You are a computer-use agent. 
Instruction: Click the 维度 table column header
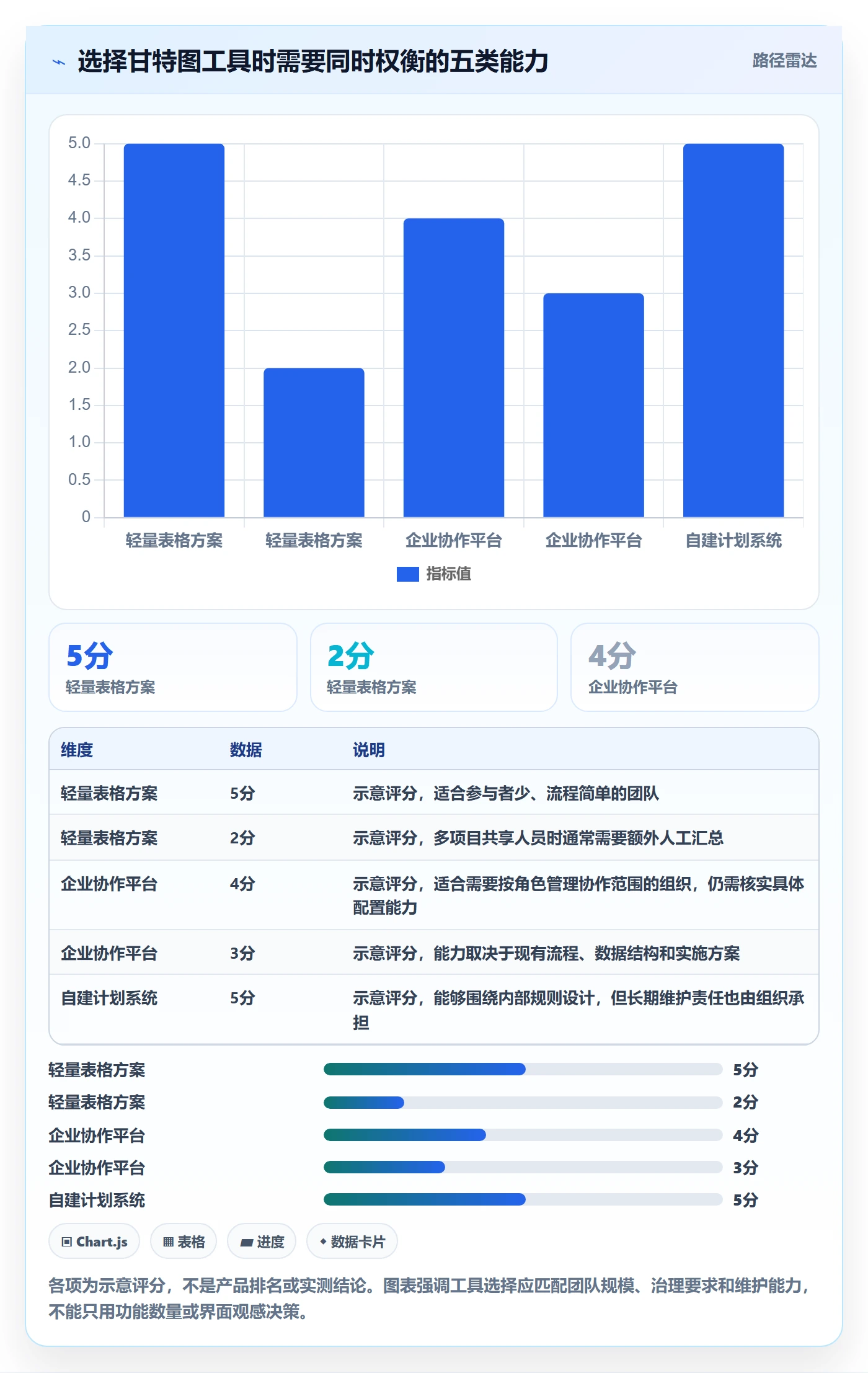click(77, 750)
